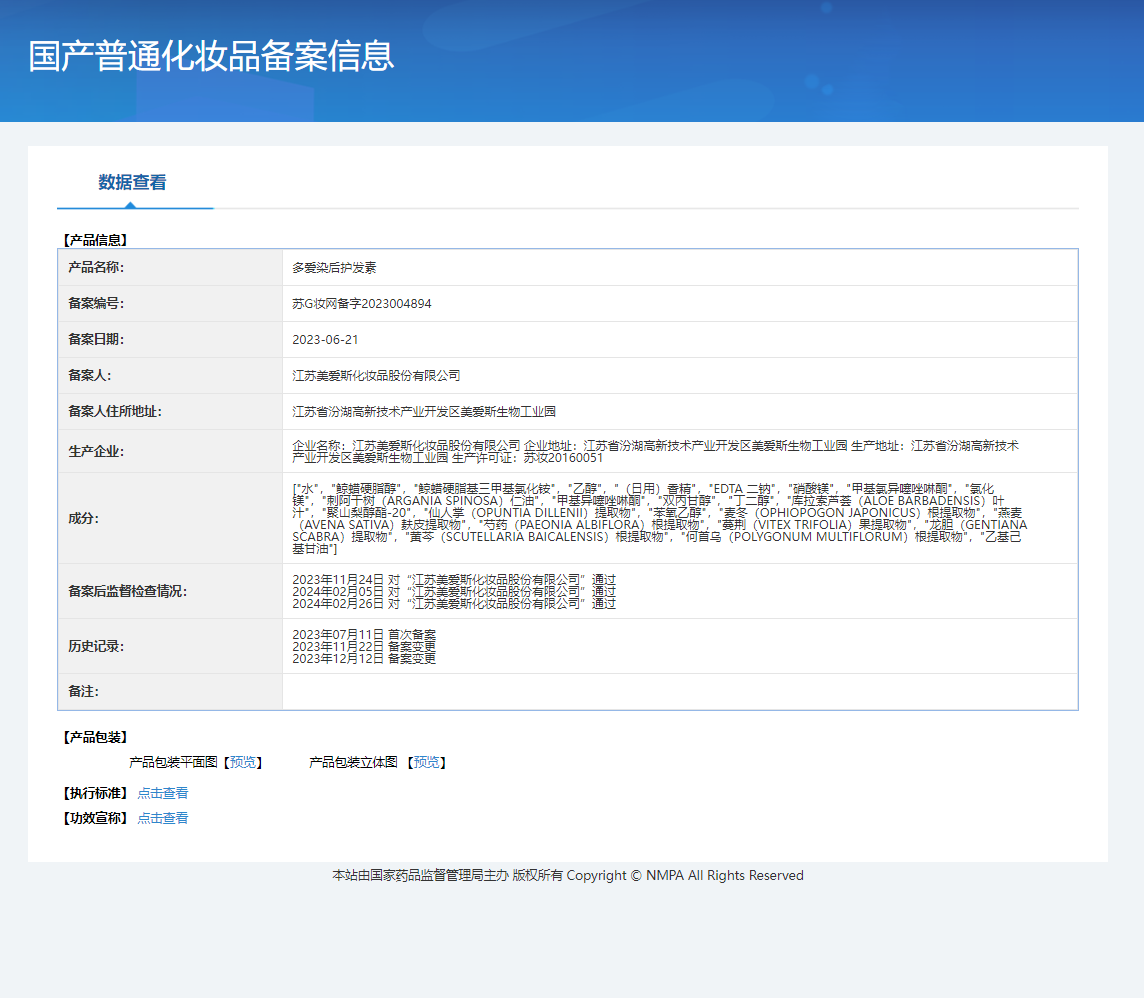1144x998 pixels.
Task: Click the 生产企业 details cell text
Action: (x=655, y=451)
